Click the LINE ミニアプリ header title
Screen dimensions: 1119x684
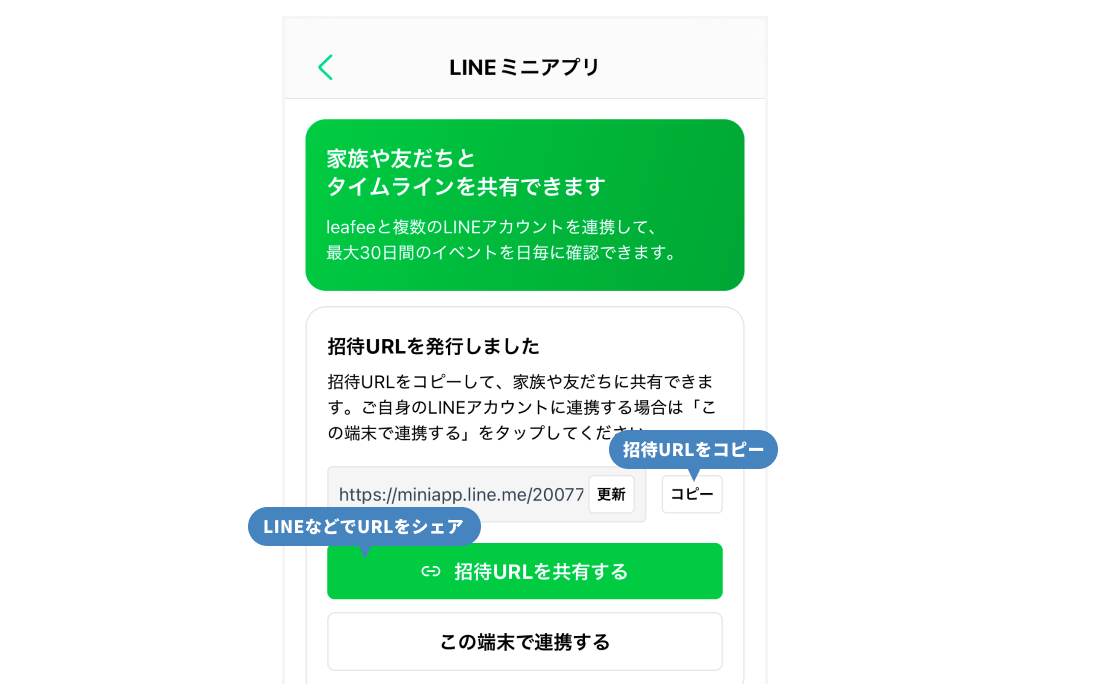524,67
